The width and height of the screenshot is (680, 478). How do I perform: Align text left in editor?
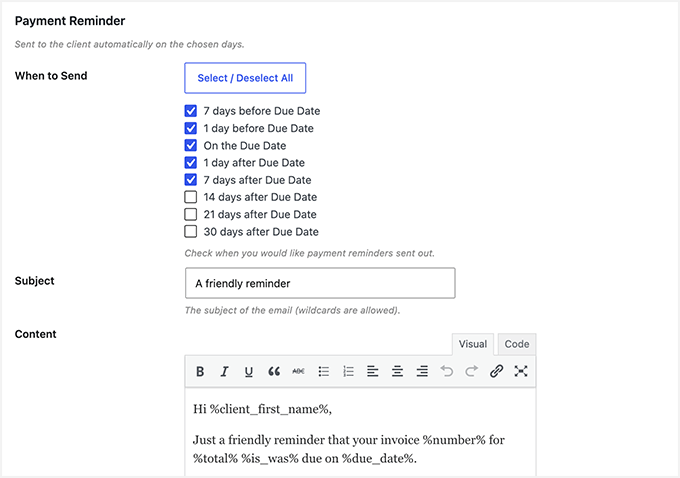[373, 371]
